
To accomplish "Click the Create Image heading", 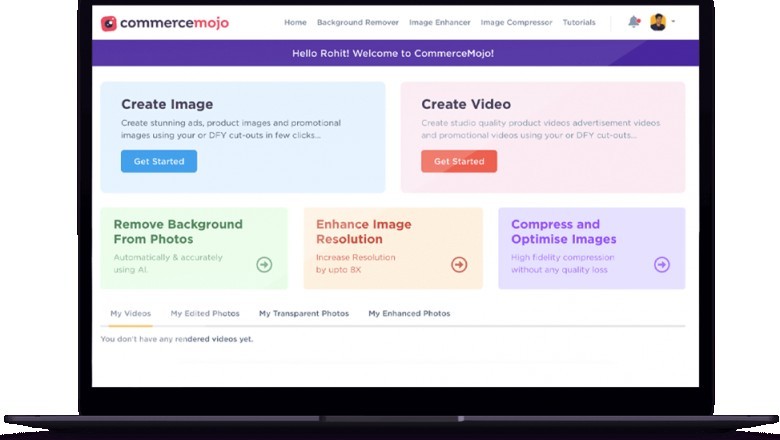I will click(167, 104).
